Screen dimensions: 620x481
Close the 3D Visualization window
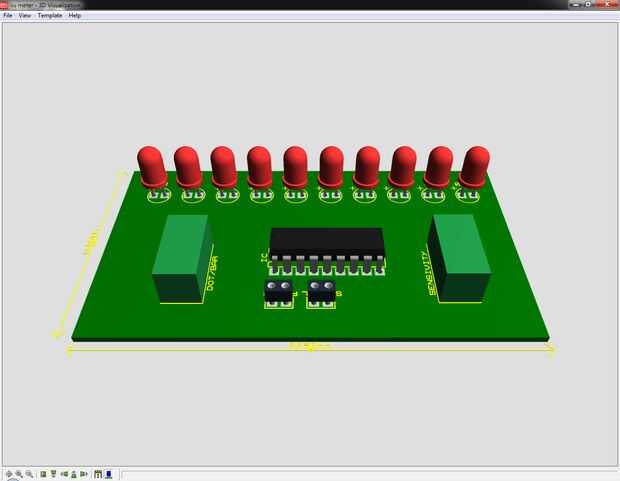[x=607, y=4]
